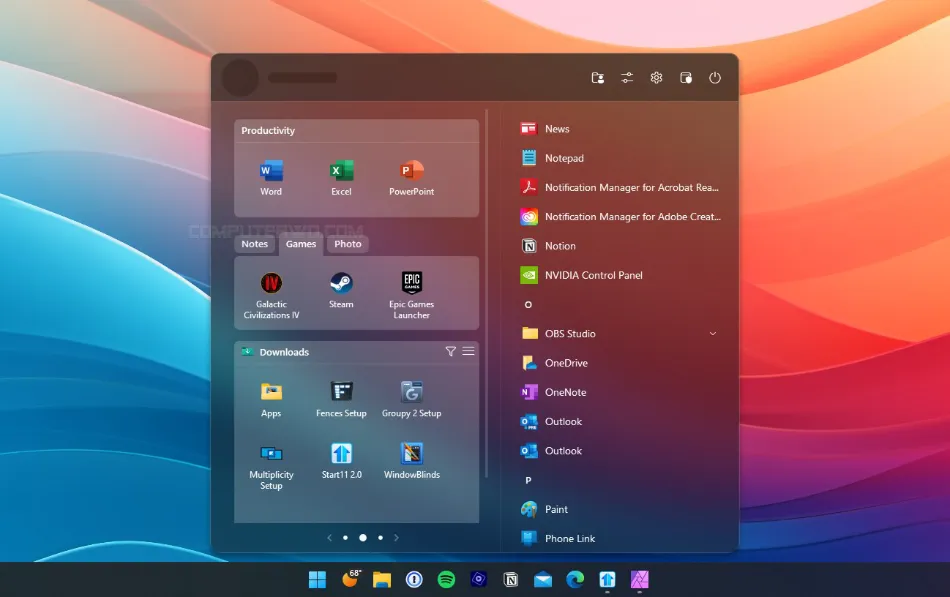Screen dimensions: 950x597
Task: Click the Productivity group title
Action: click(x=268, y=130)
